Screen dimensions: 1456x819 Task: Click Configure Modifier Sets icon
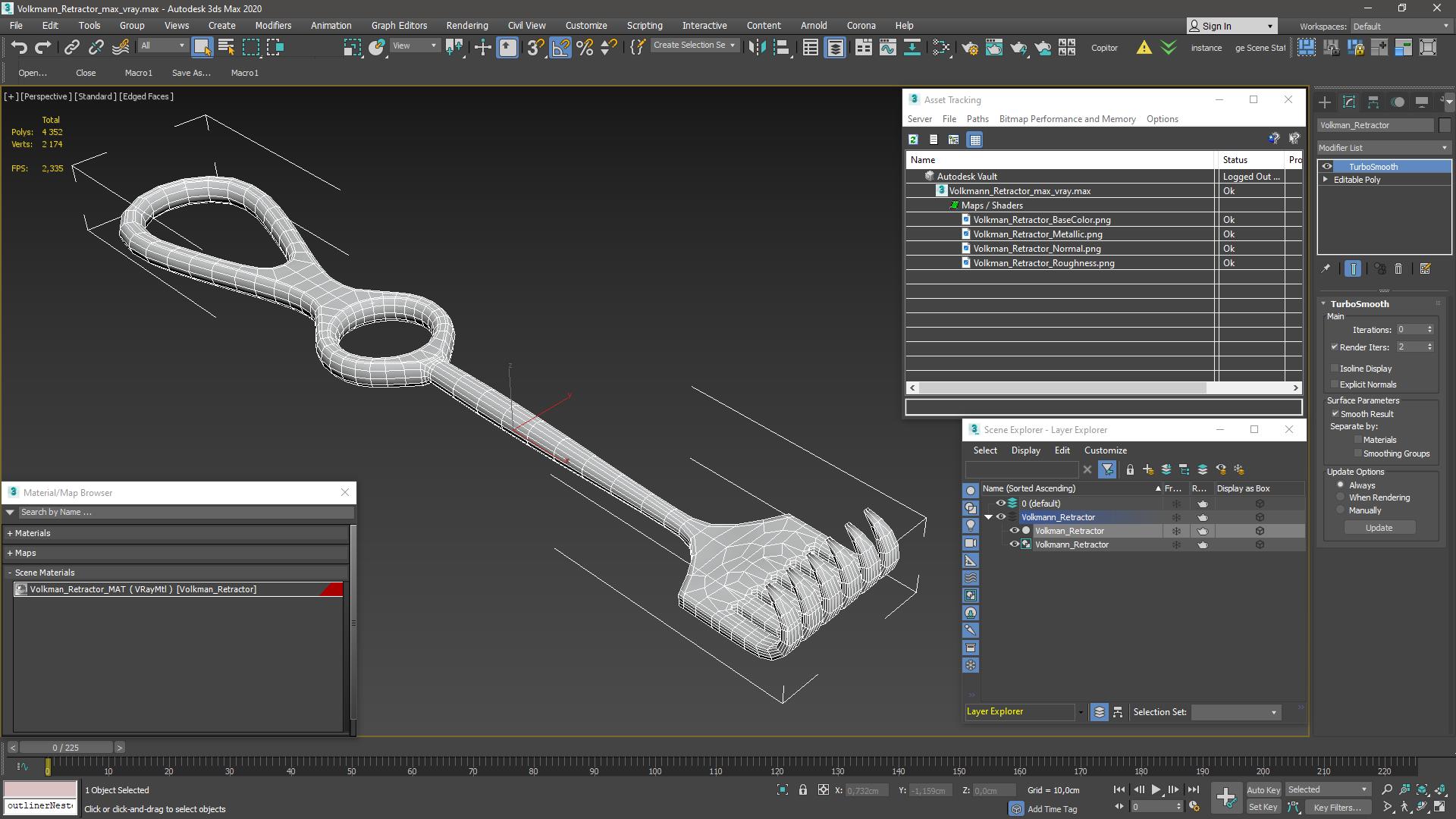coord(1425,268)
